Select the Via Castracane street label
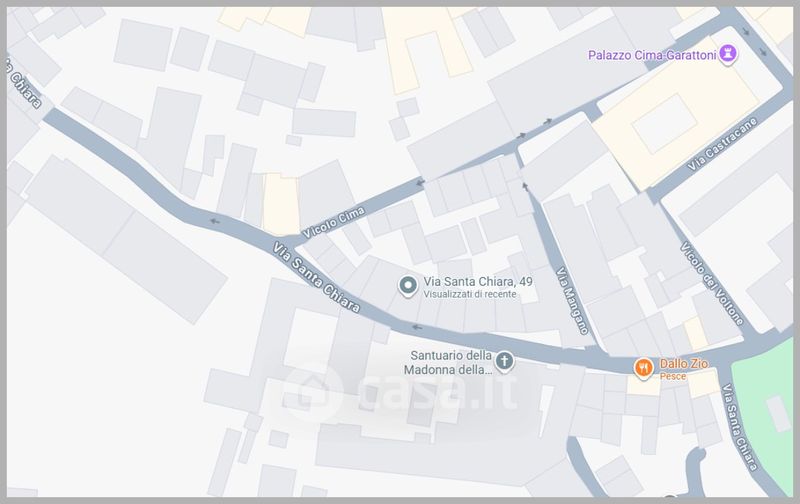The height and width of the screenshot is (504, 800). tap(722, 144)
